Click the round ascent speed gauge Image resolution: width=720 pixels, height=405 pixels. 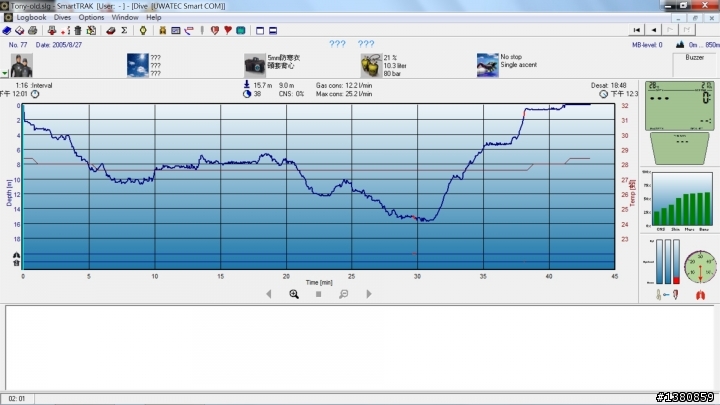point(700,266)
